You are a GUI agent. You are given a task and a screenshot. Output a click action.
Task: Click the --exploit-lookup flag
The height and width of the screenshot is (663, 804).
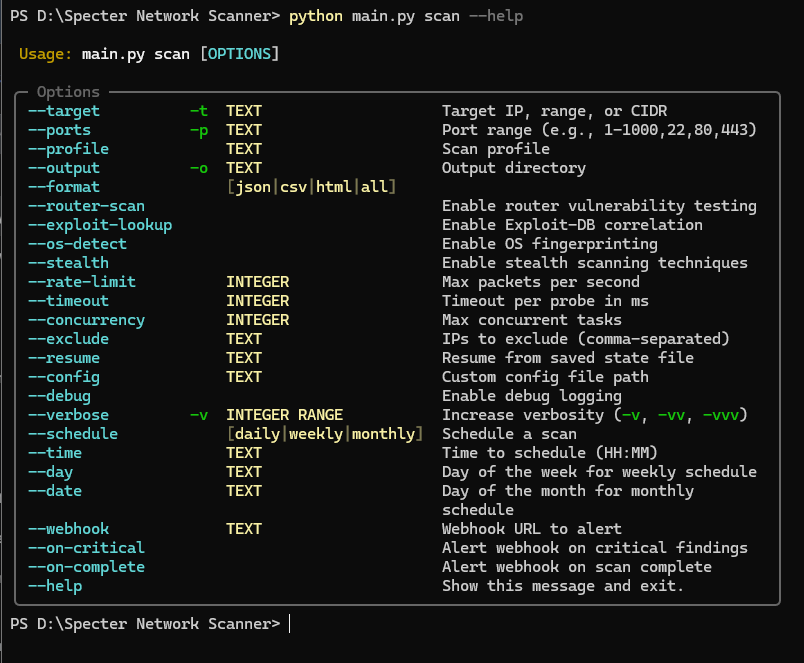point(100,225)
